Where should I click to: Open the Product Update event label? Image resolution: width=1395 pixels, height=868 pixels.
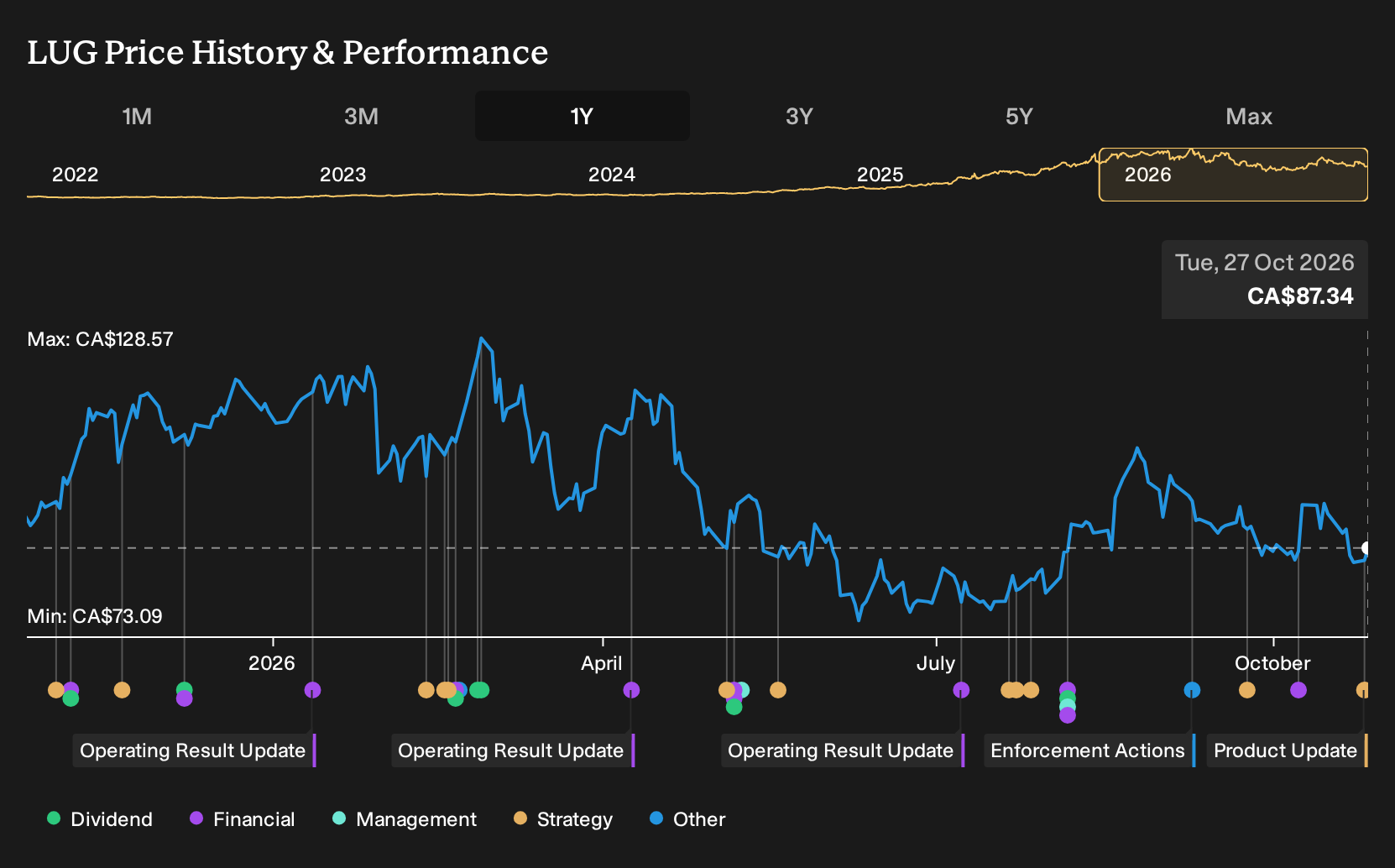click(1286, 750)
